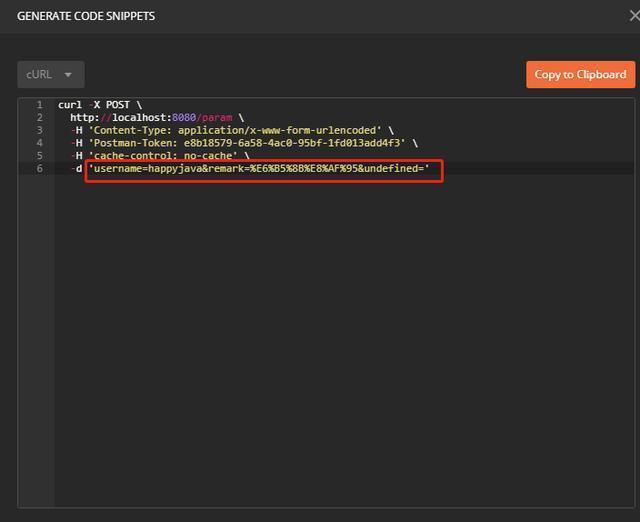Click the 8080 port number

click(183, 118)
